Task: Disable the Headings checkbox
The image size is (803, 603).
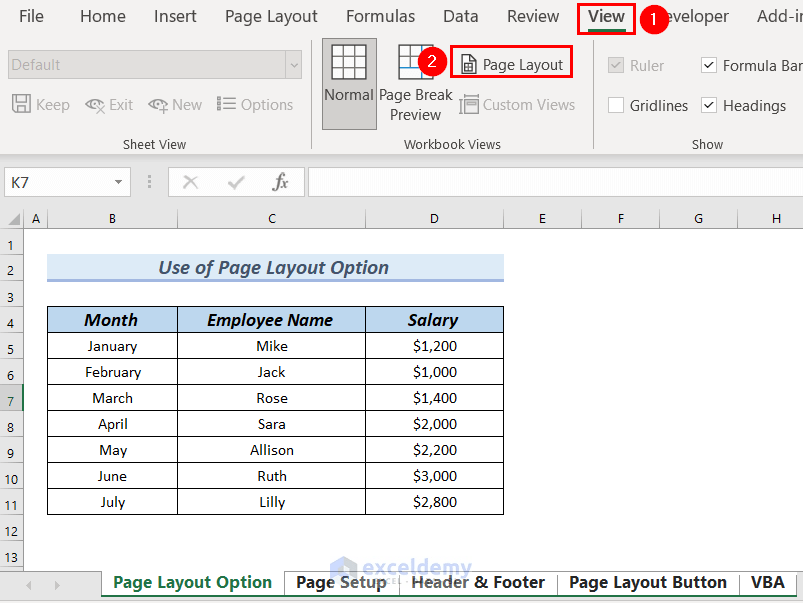Action: pyautogui.click(x=709, y=104)
